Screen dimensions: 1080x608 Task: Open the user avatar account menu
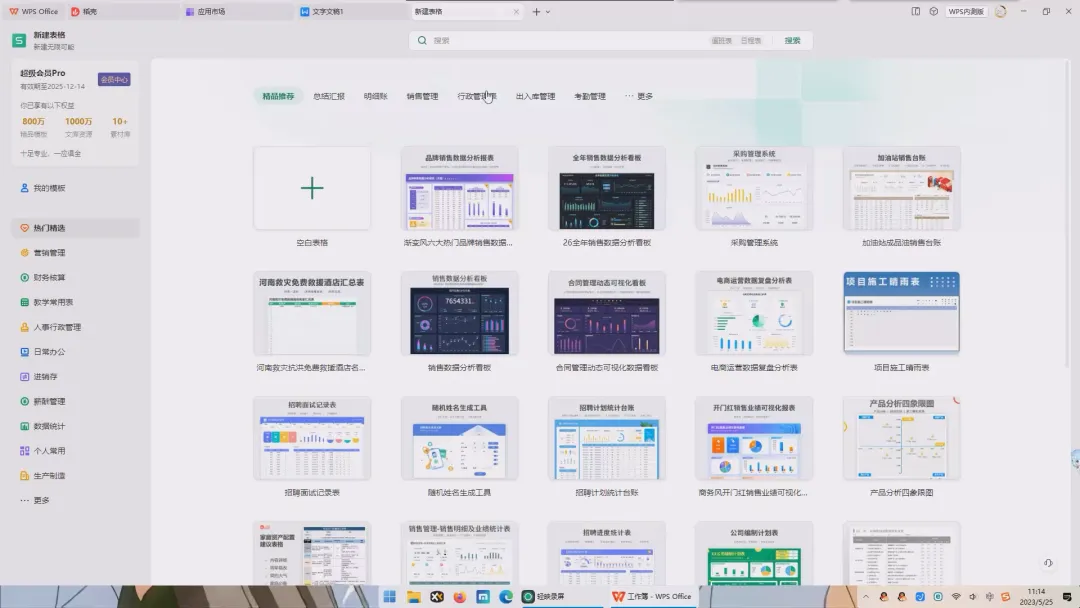pyautogui.click(x=1001, y=12)
